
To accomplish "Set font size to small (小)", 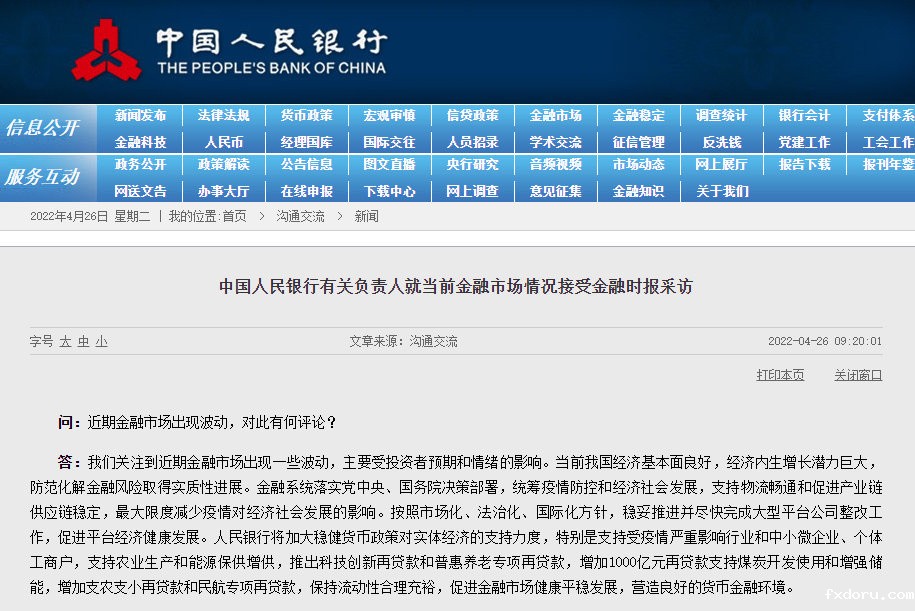I will coord(101,342).
